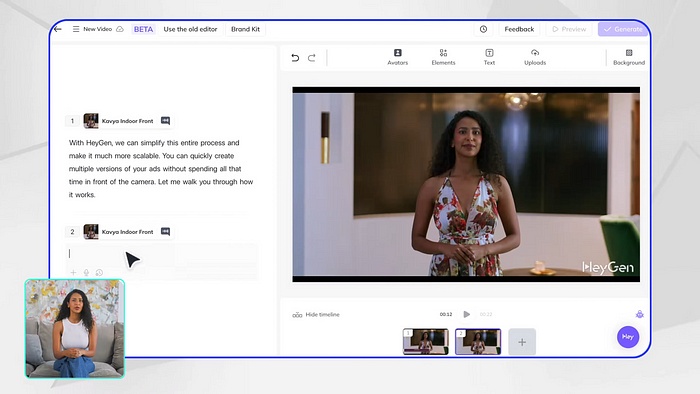Click the voice icon in scene 1
The width and height of the screenshot is (700, 394).
(166, 120)
